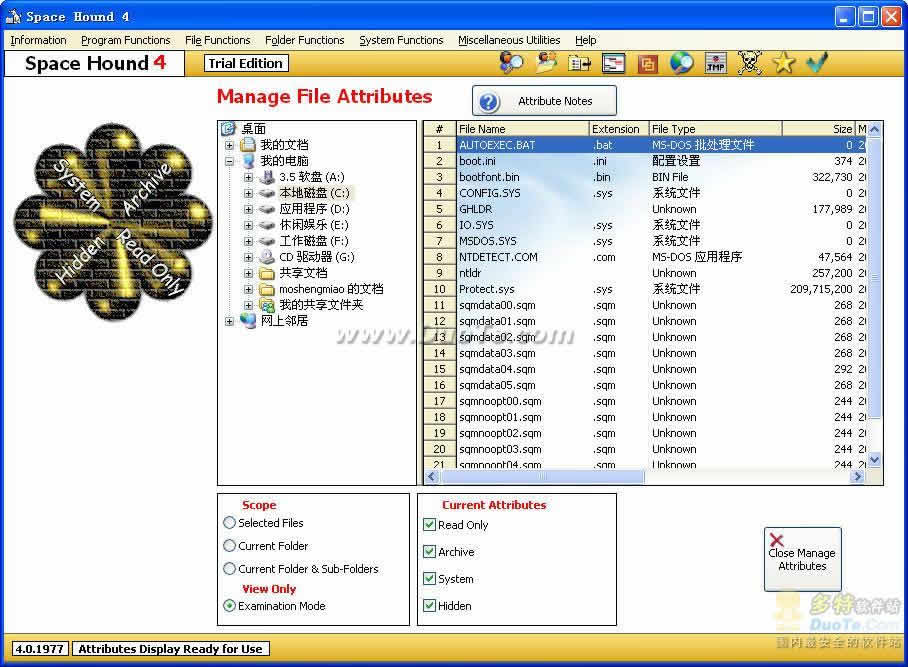Click the orange duplicate squares toolbar icon
The width and height of the screenshot is (908, 667).
click(647, 63)
